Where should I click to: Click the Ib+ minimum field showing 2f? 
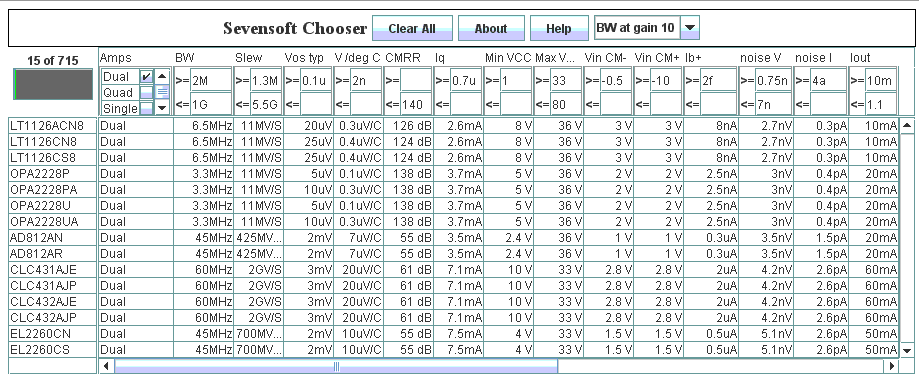pos(719,80)
